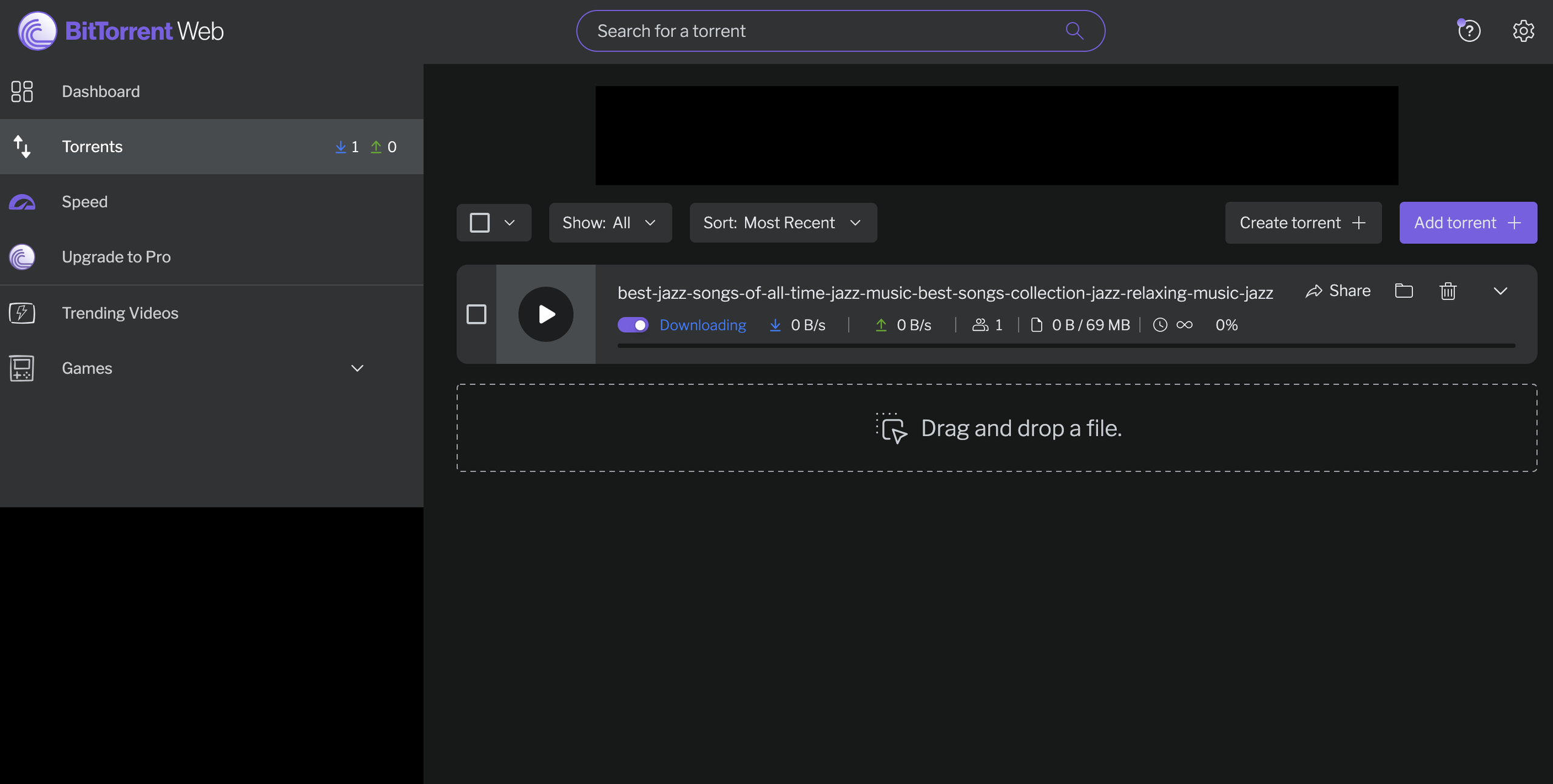Click the help question mark icon
Screen dimensions: 1553x784
[1469, 31]
